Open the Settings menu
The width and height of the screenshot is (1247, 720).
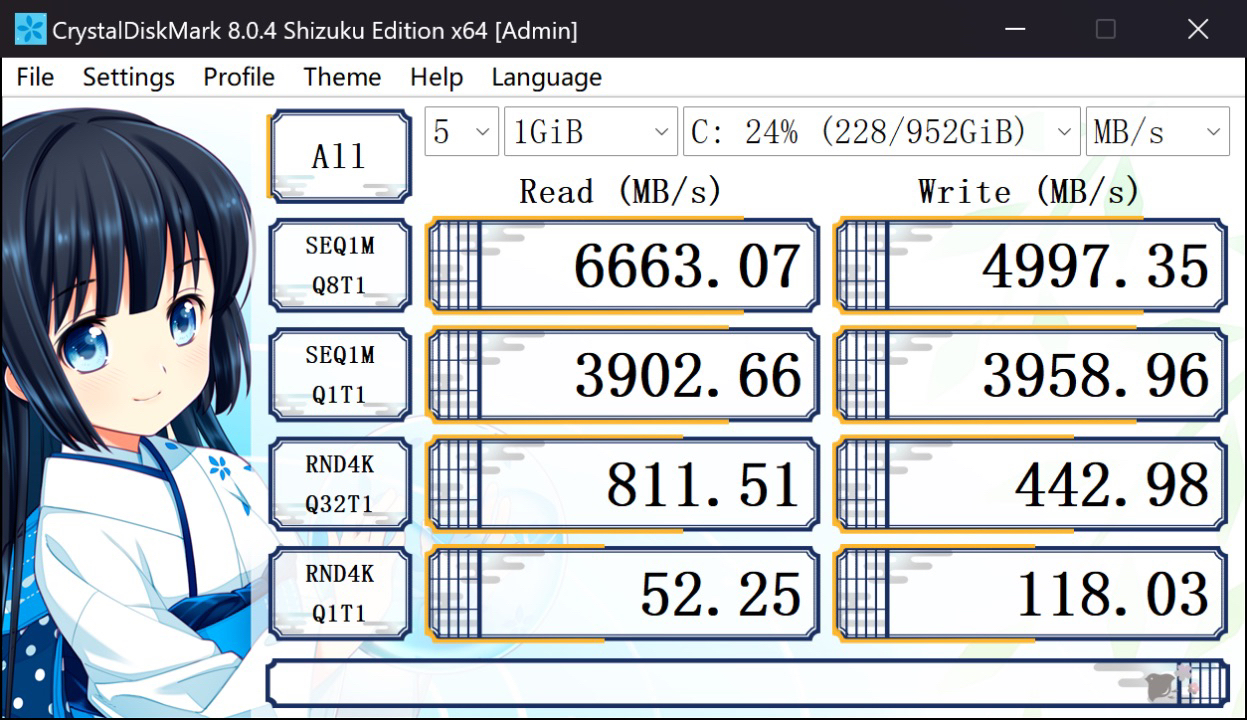point(128,77)
